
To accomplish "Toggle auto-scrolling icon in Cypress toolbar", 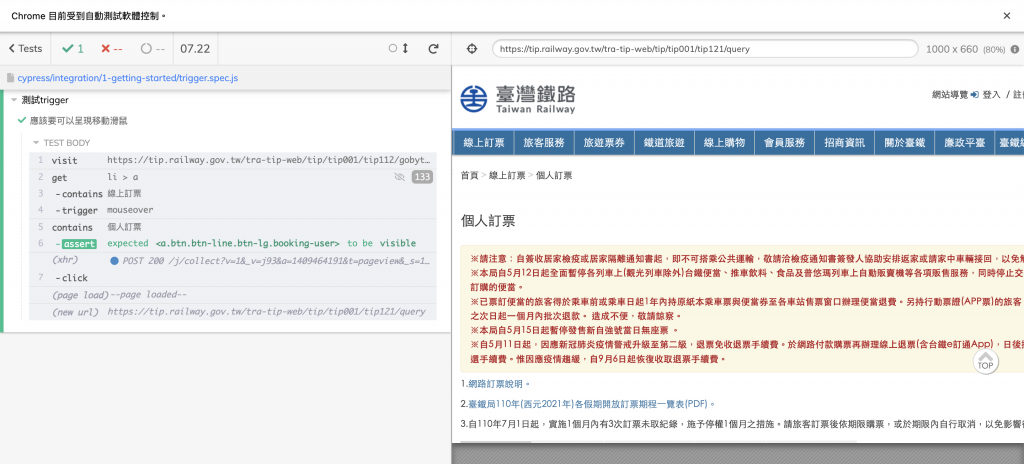I will coord(398,48).
